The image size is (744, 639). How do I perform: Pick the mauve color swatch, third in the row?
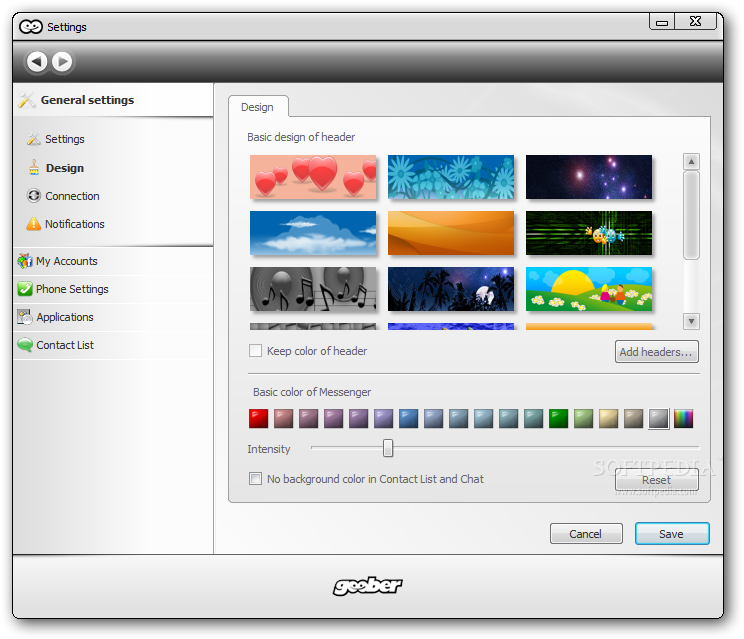tap(308, 418)
